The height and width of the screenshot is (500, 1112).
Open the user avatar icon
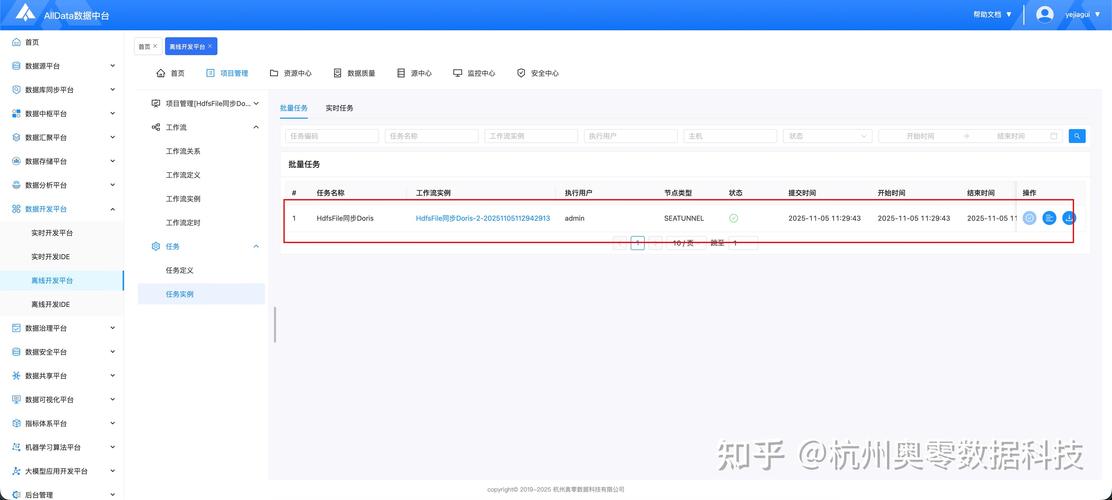(x=1044, y=14)
